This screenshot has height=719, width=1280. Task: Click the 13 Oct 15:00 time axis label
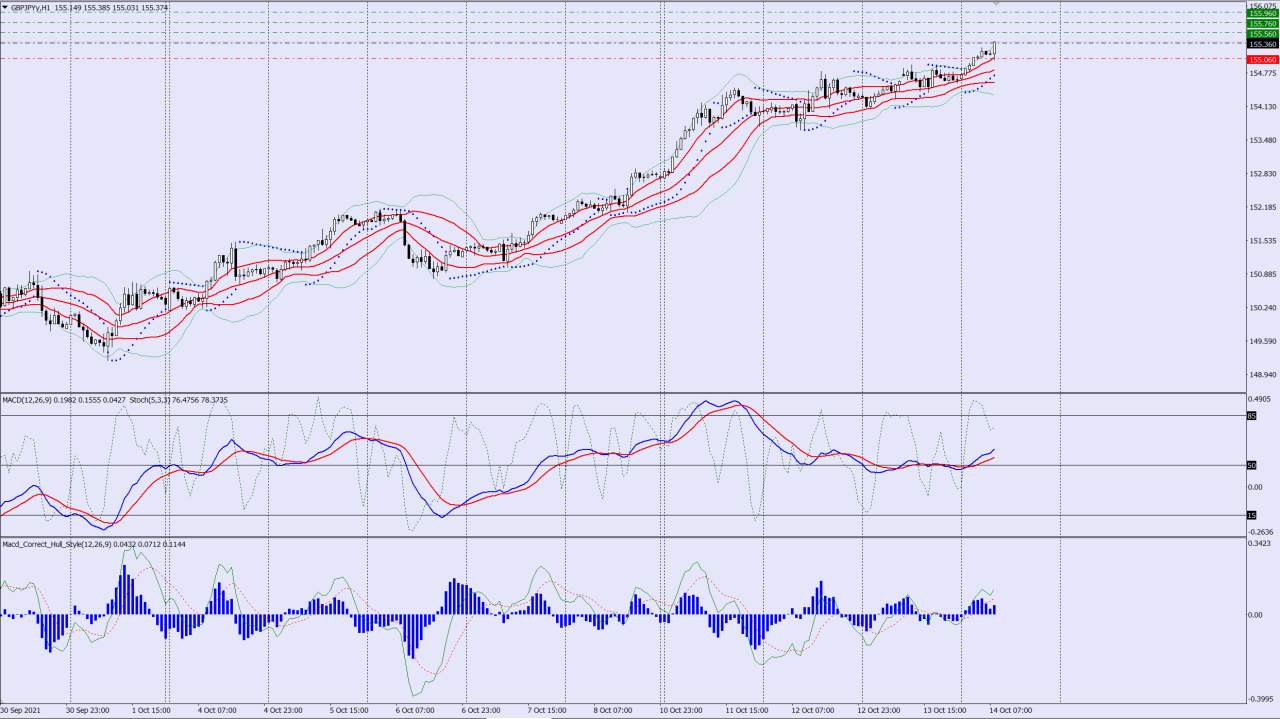coord(945,710)
